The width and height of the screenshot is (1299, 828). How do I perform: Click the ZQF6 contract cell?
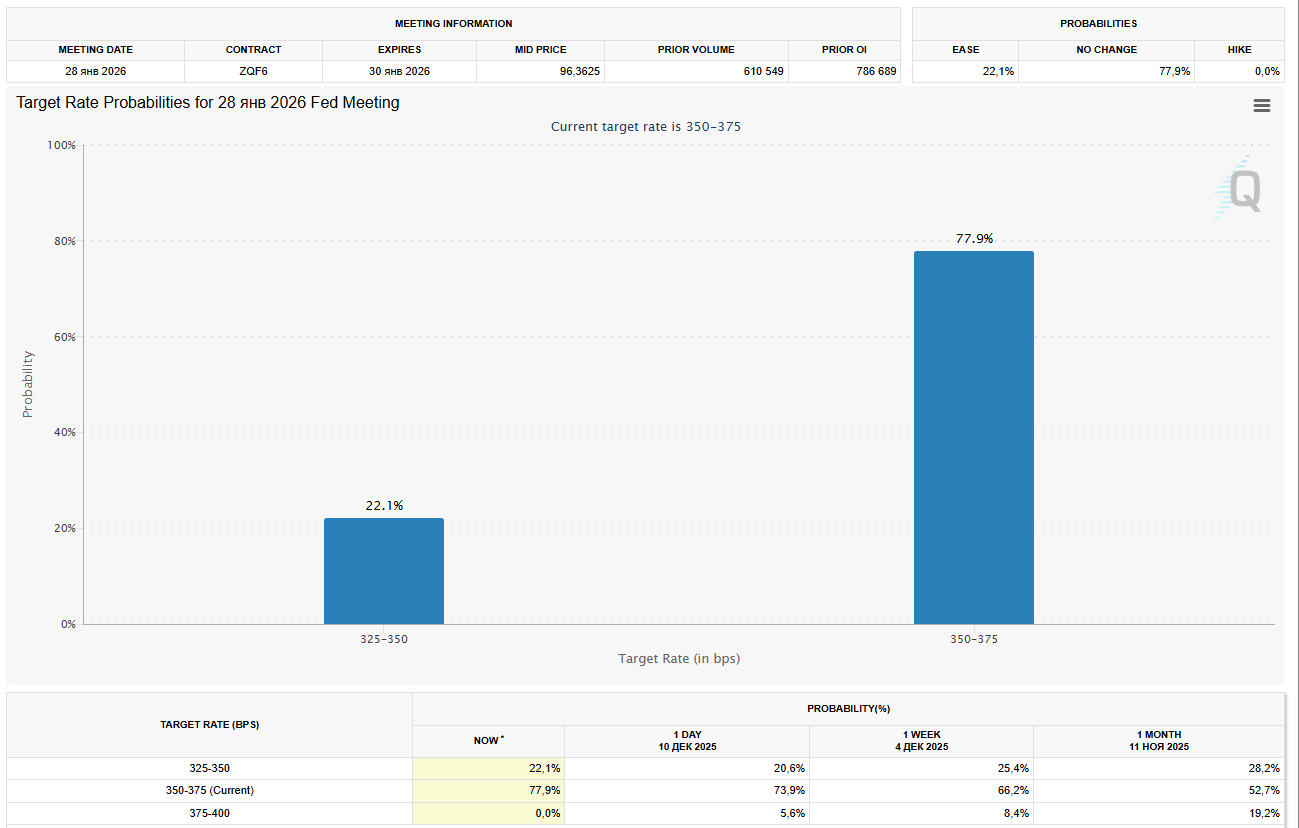pos(253,71)
